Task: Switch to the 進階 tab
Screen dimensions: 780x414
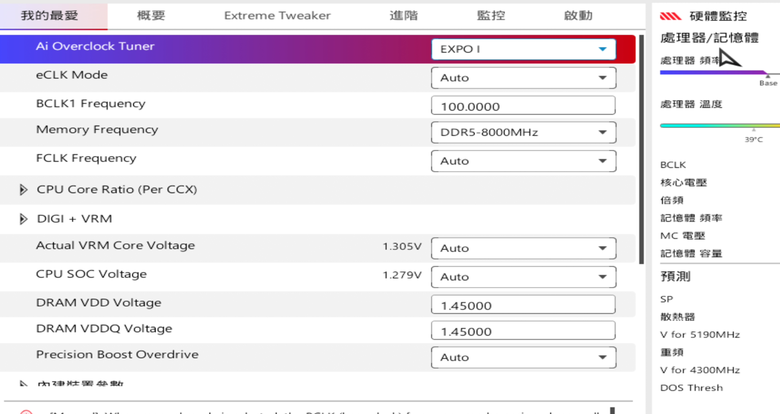Action: coord(403,15)
